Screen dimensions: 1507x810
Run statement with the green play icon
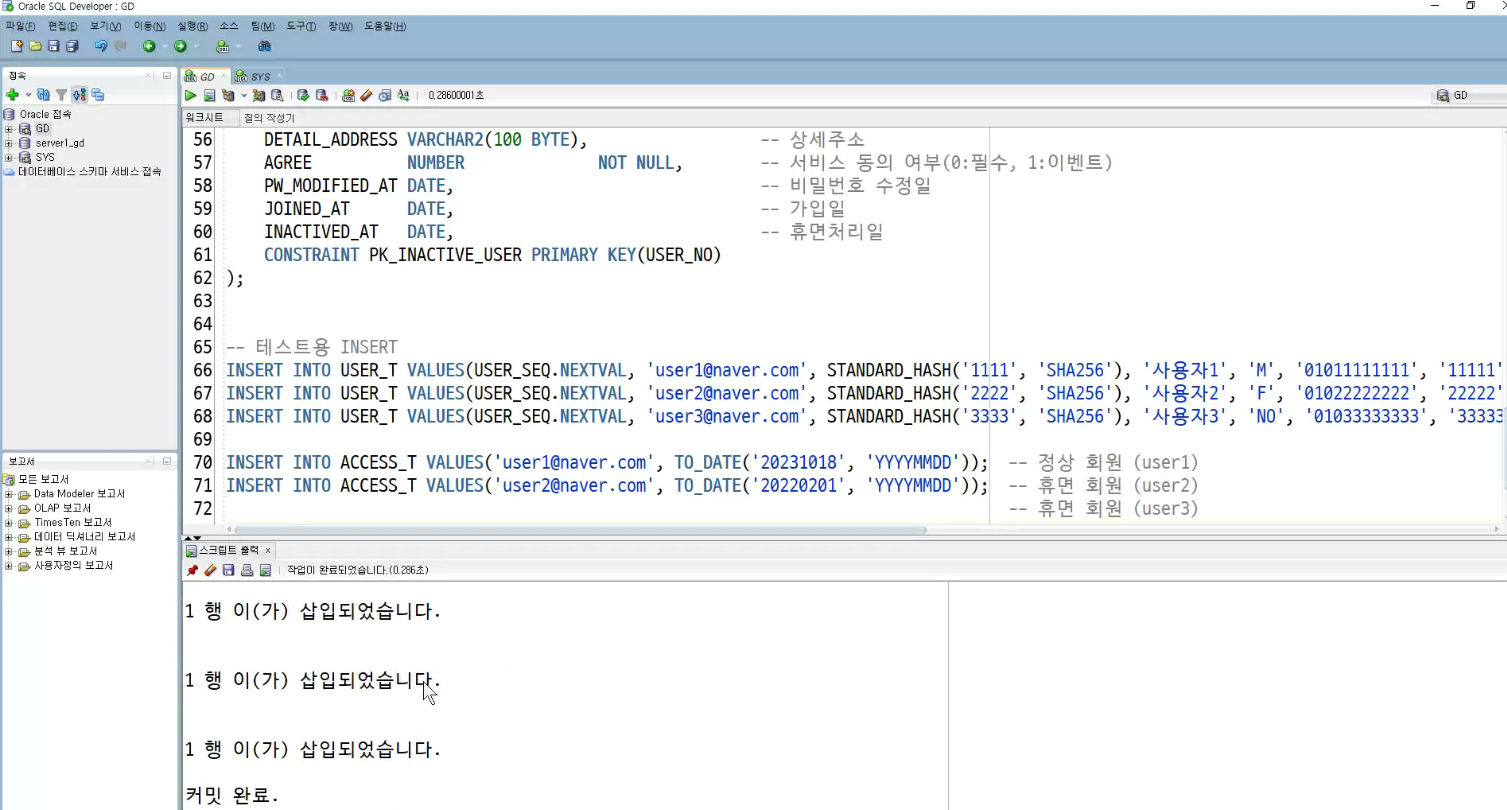pyautogui.click(x=190, y=95)
